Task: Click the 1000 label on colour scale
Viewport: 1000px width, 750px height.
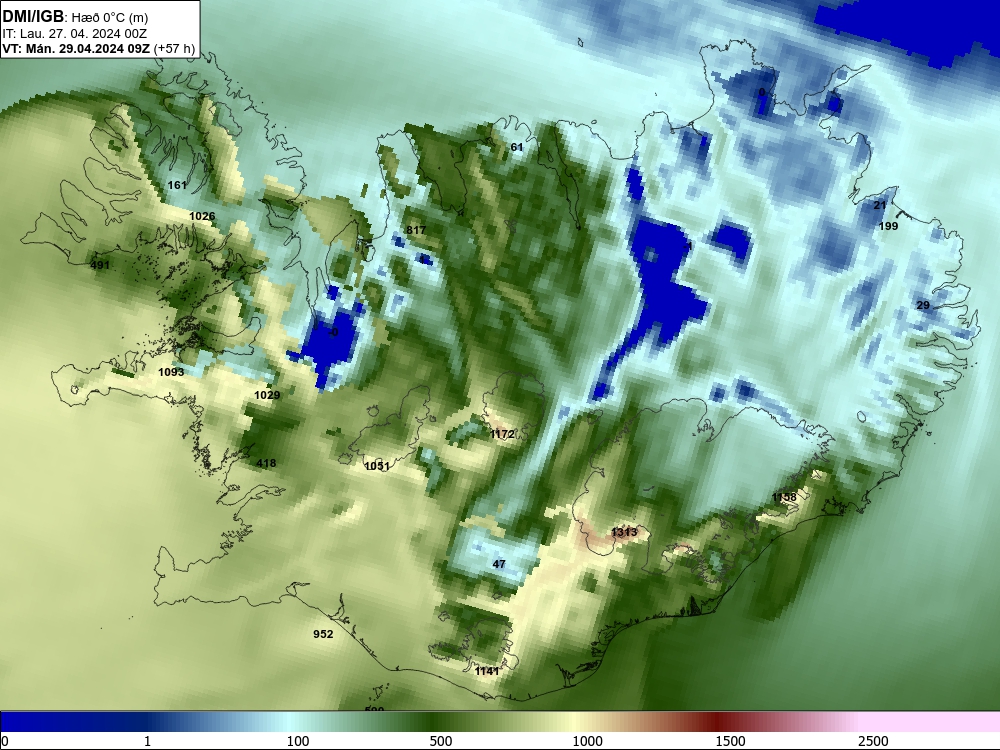Action: click(587, 741)
